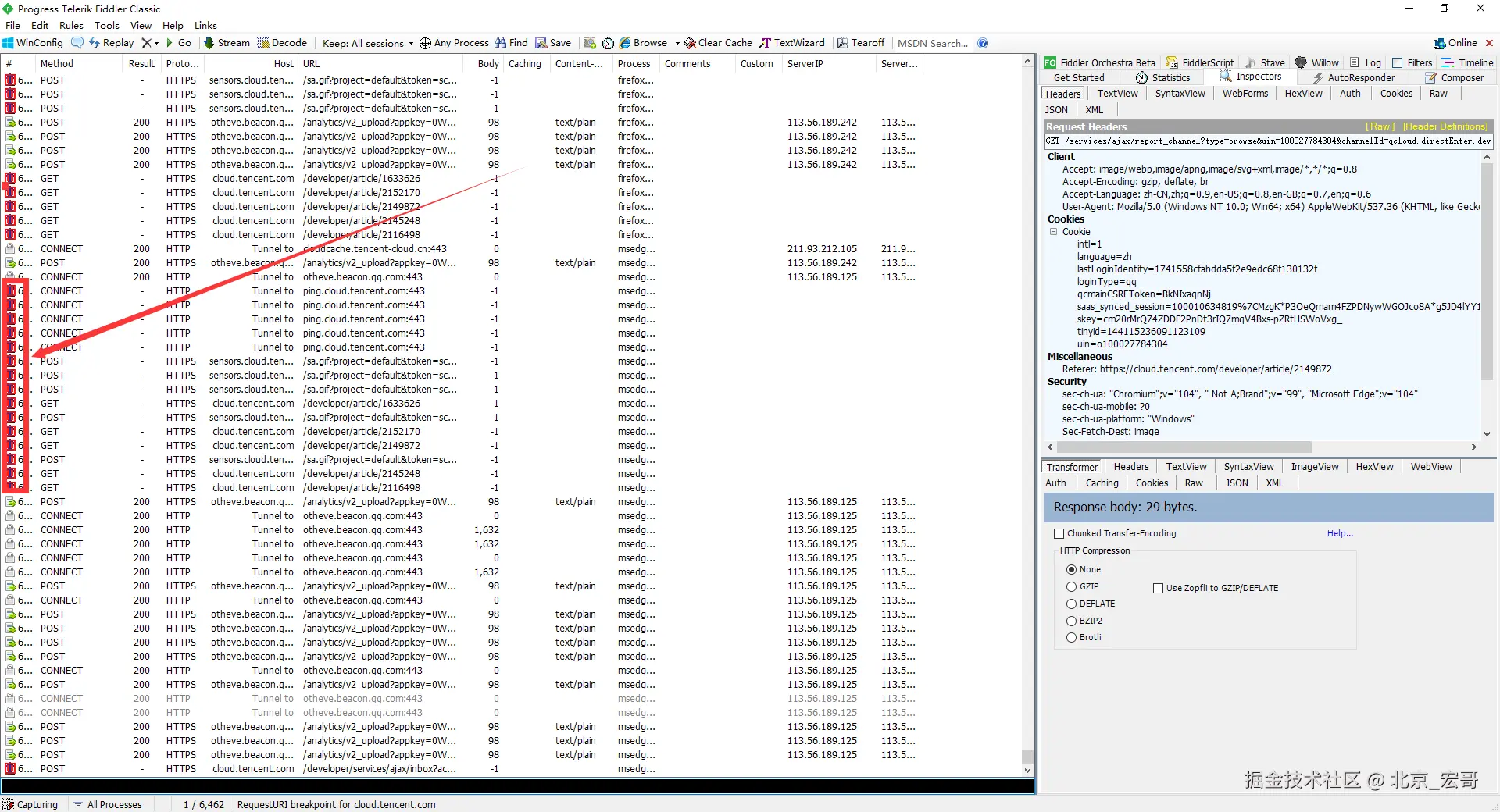The width and height of the screenshot is (1500, 812).
Task: Toggle Capturing in status bar
Action: click(30, 804)
